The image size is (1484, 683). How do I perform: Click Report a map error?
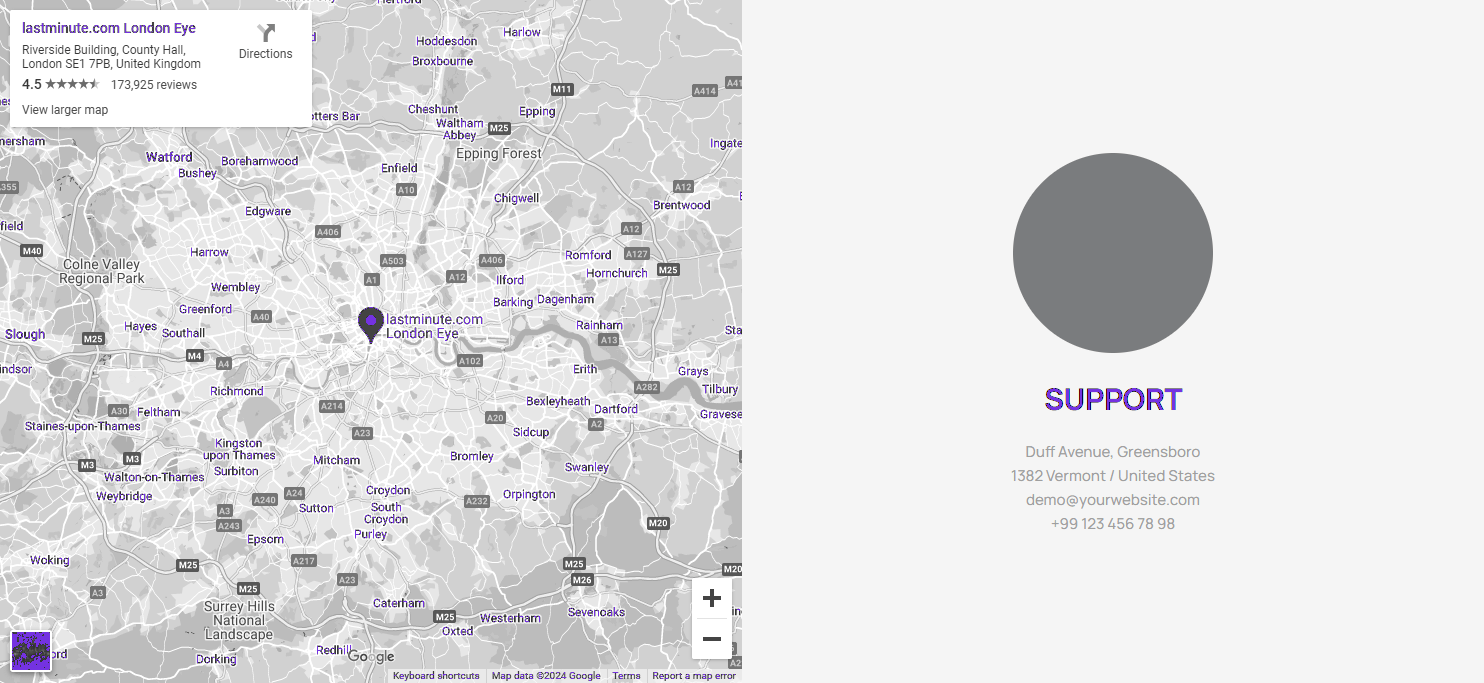[x=694, y=676]
